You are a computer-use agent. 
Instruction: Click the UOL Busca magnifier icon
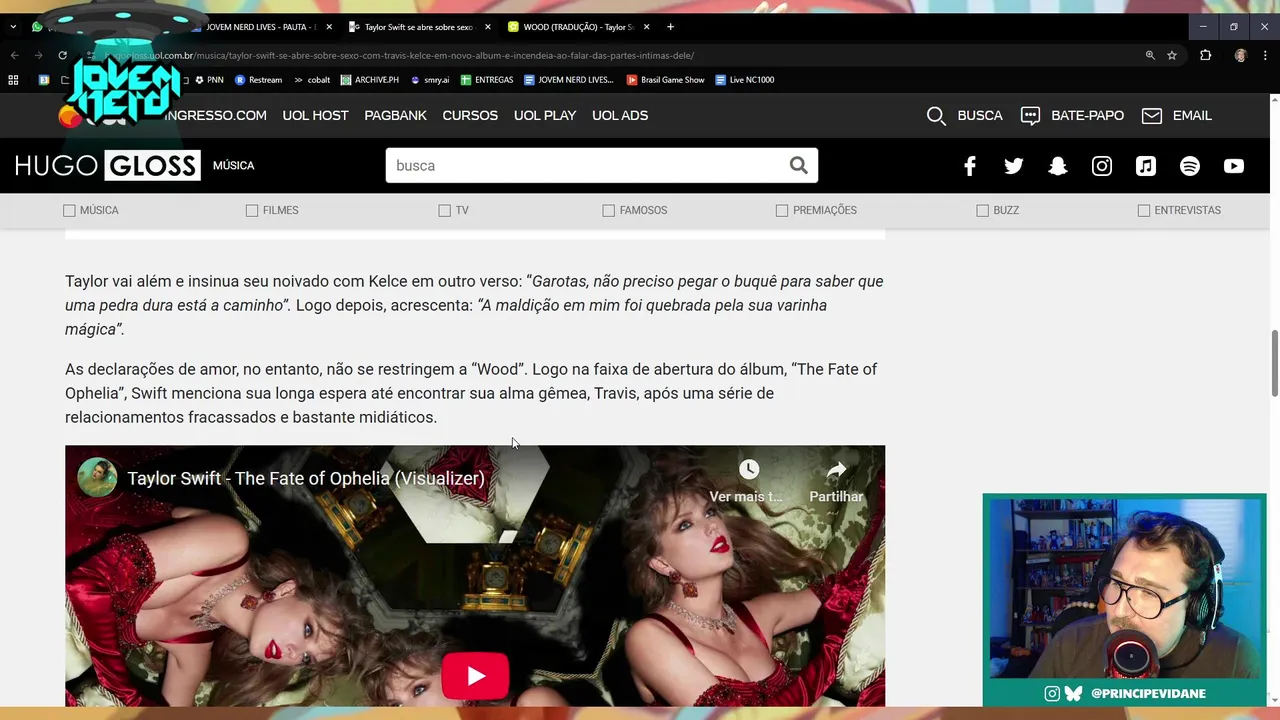(x=936, y=116)
